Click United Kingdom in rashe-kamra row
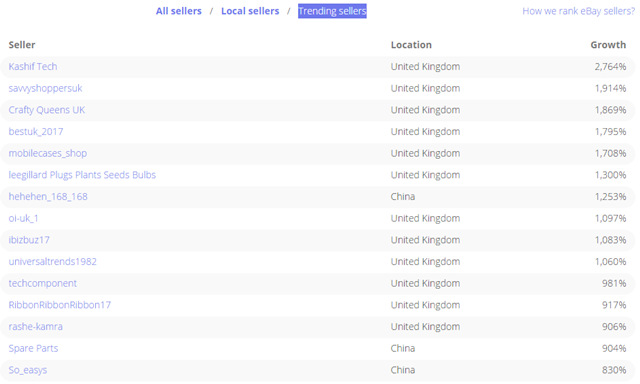The height and width of the screenshot is (384, 640). (425, 326)
